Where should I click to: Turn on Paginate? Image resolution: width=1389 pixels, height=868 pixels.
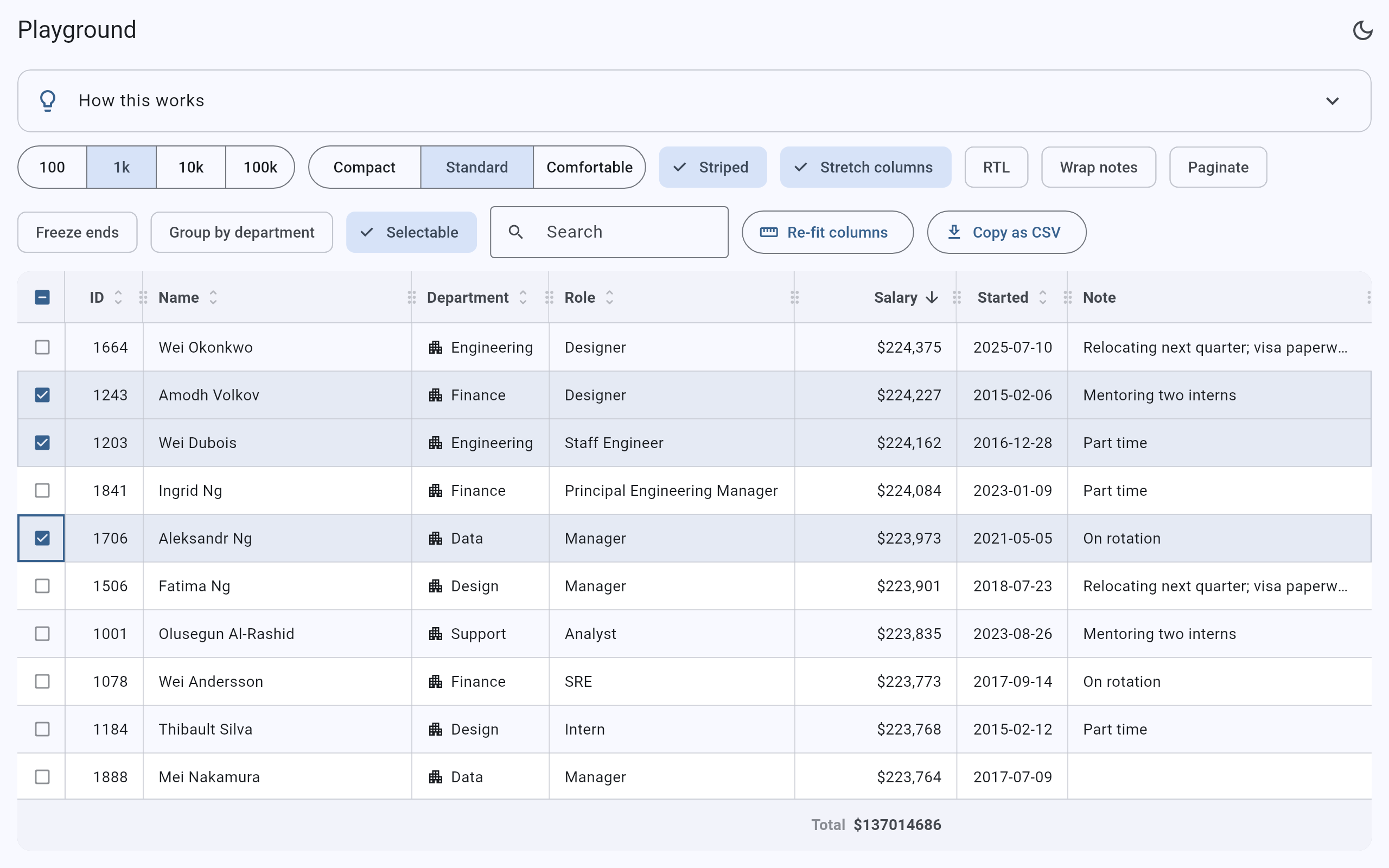(1218, 167)
